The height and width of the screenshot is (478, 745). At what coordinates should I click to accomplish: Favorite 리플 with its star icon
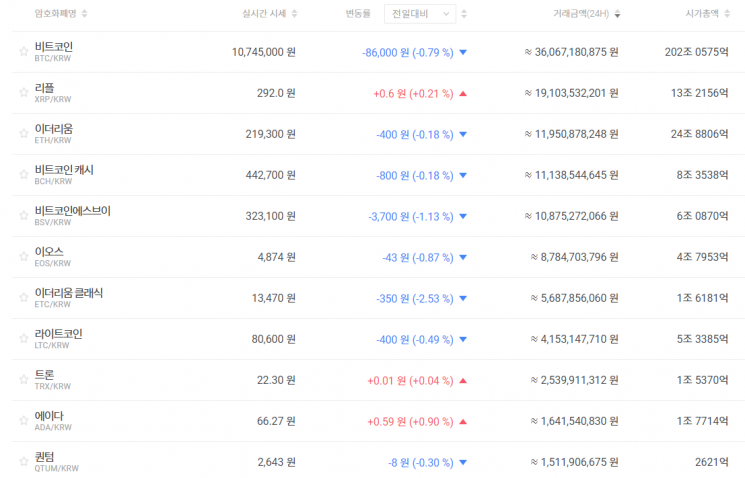[x=24, y=92]
